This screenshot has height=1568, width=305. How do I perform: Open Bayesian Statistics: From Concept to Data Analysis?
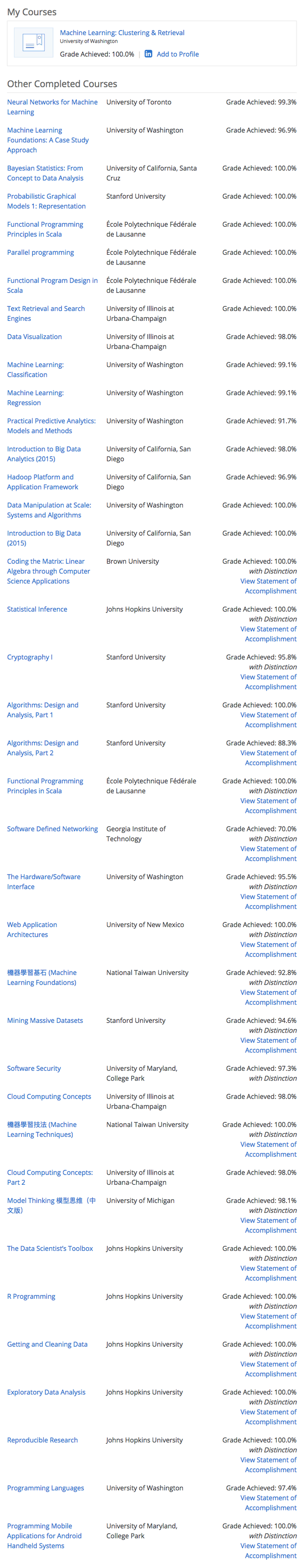(45, 173)
